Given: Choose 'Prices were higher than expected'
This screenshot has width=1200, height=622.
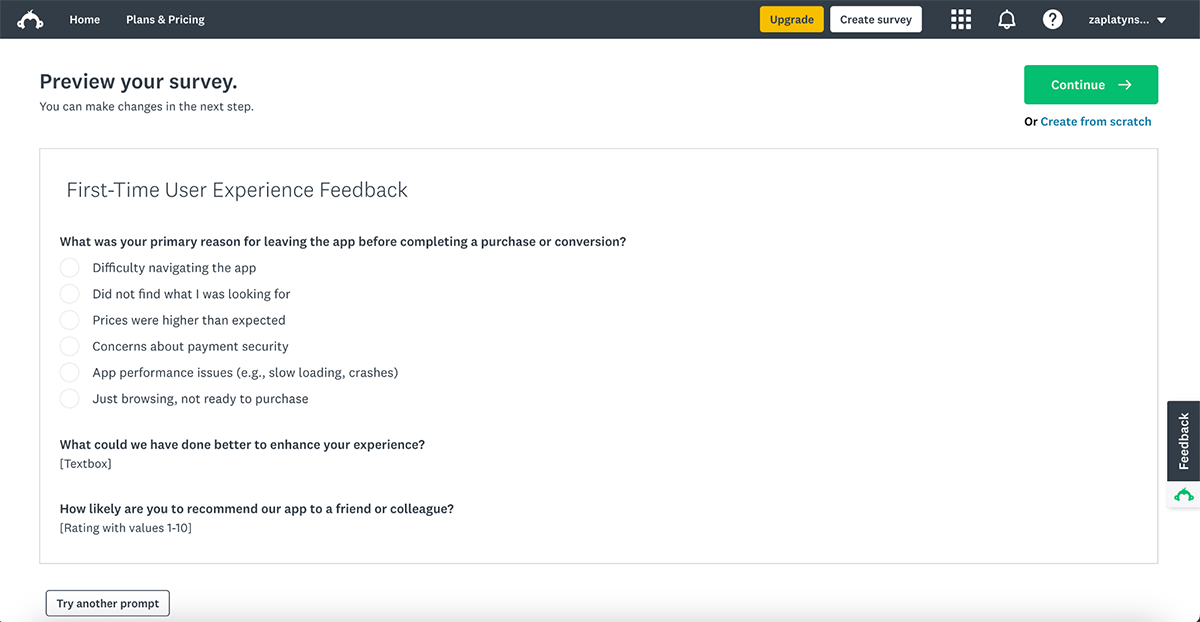Looking at the screenshot, I should pos(69,320).
